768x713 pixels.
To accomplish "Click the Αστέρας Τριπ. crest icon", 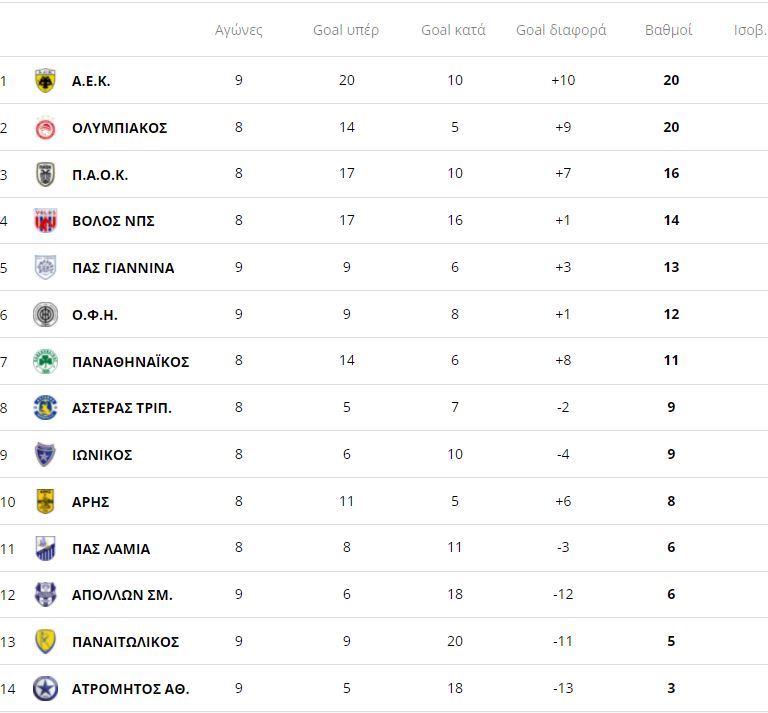I will coord(45,408).
